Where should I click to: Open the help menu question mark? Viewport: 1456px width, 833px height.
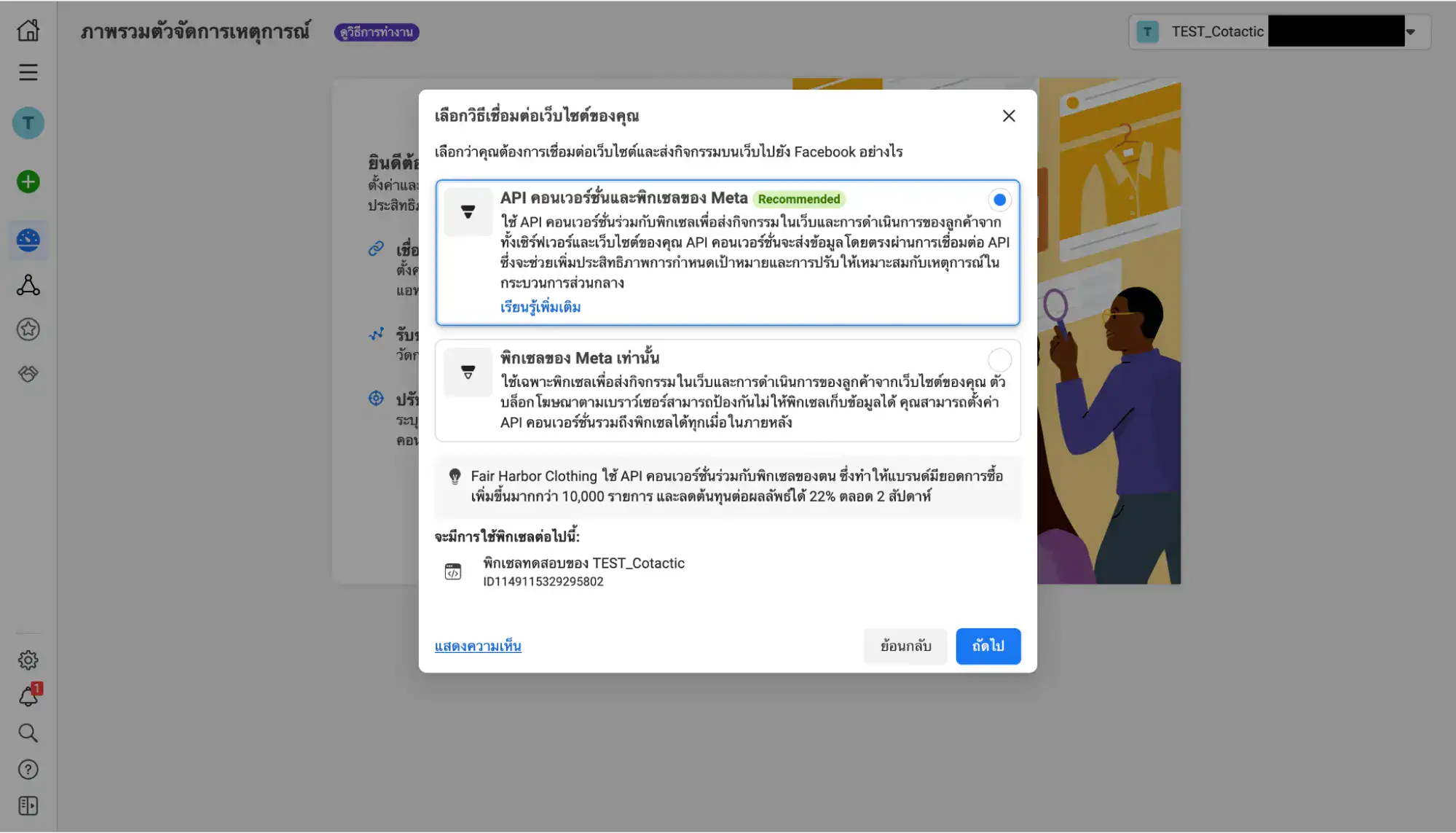tap(28, 770)
